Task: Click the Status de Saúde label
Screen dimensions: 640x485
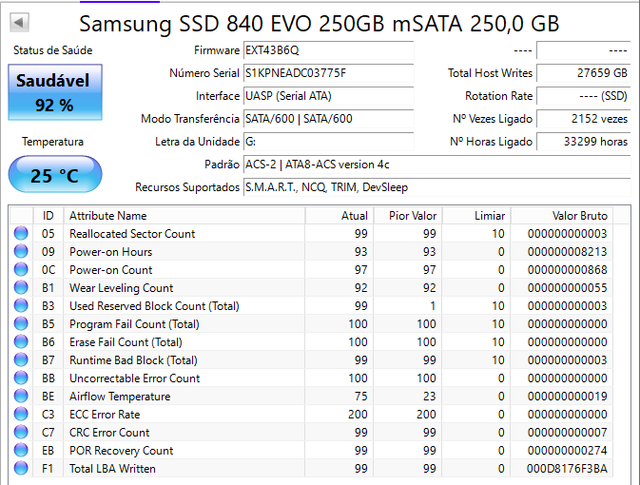Action: coord(53,50)
